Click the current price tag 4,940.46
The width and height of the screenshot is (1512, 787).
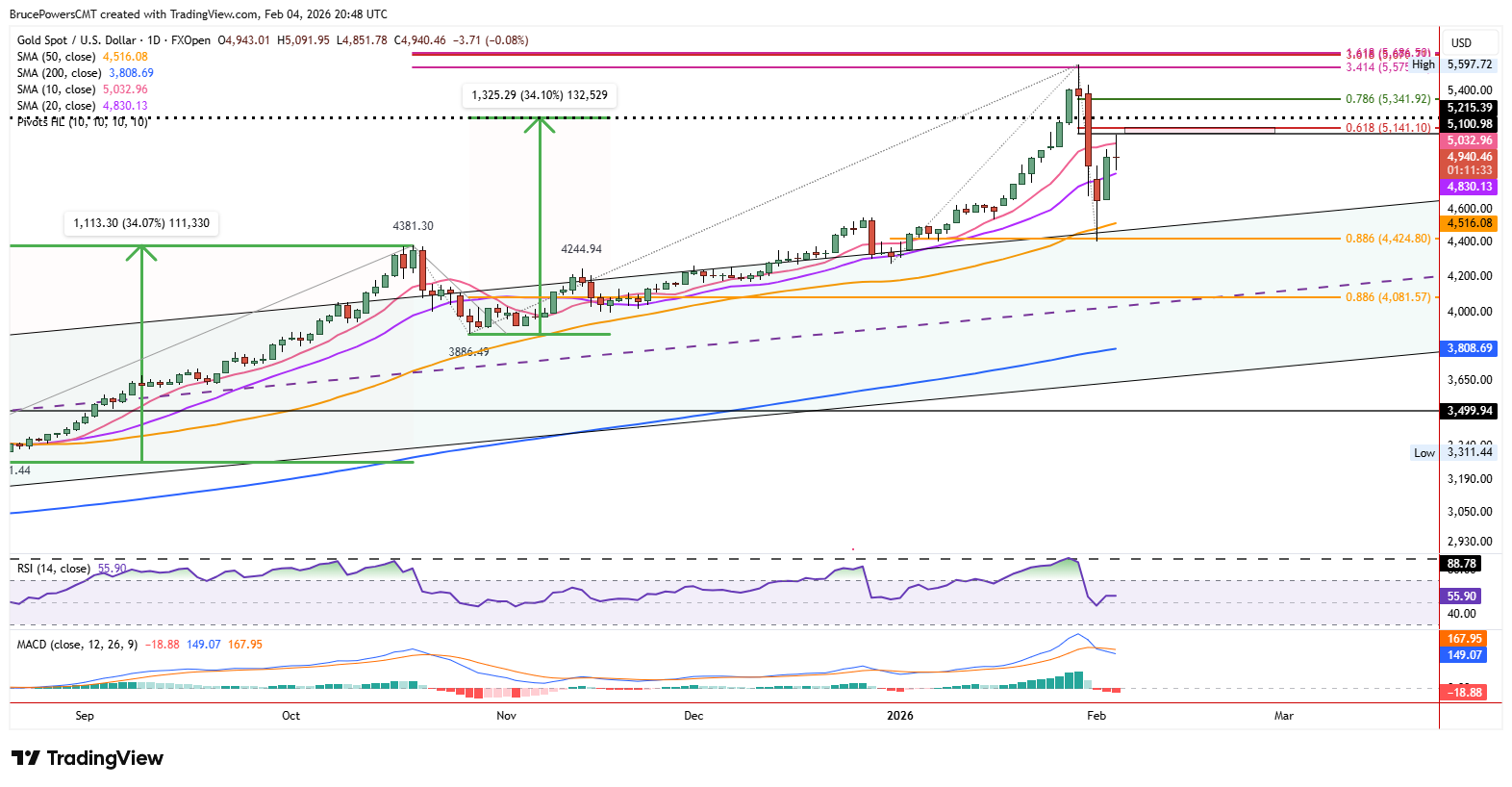pos(1469,157)
